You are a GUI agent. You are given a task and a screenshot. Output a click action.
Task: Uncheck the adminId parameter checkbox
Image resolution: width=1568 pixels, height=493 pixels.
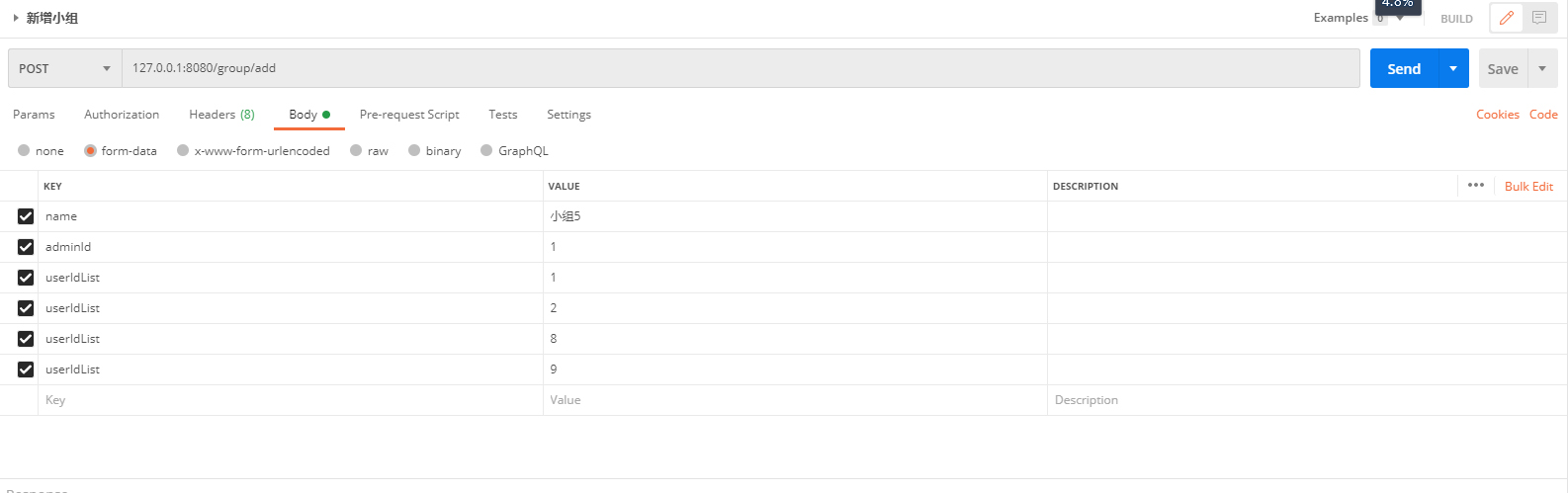pyautogui.click(x=26, y=247)
